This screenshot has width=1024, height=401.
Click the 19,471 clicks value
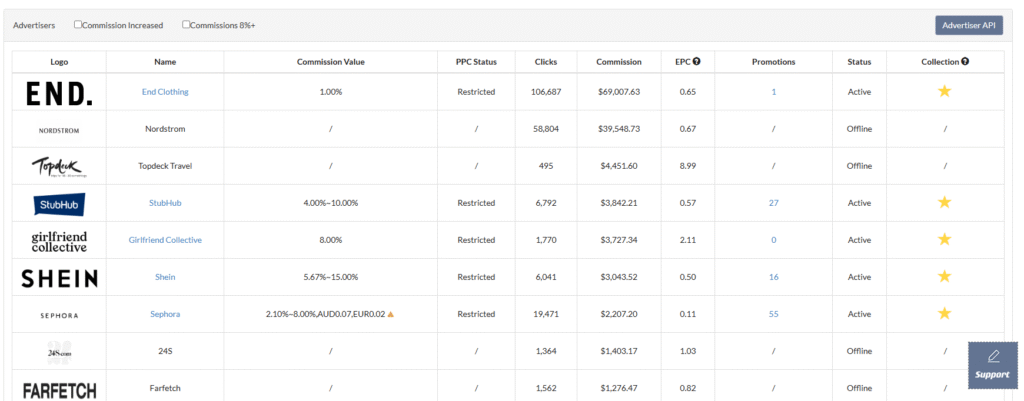point(546,313)
